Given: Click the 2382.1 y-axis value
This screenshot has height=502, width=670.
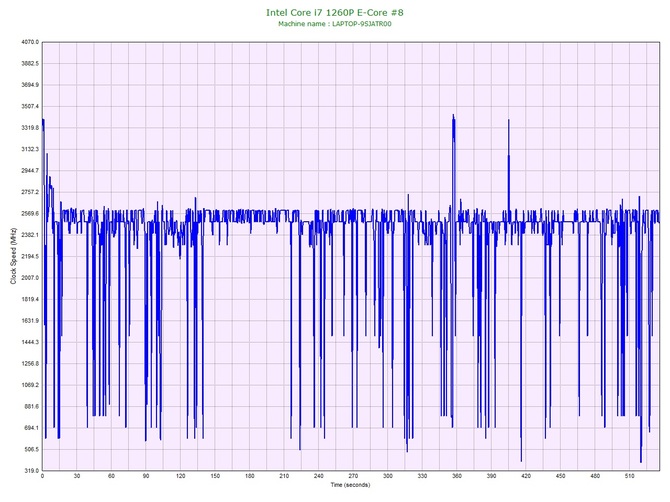Looking at the screenshot, I should coord(30,235).
